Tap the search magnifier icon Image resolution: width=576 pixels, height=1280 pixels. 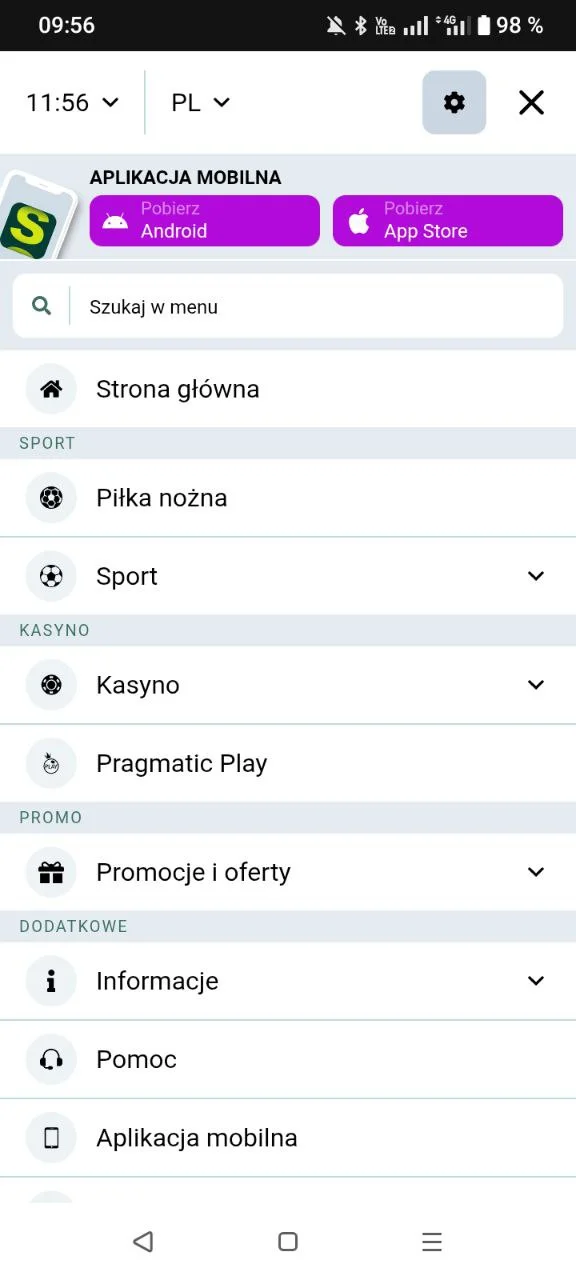click(x=40, y=307)
